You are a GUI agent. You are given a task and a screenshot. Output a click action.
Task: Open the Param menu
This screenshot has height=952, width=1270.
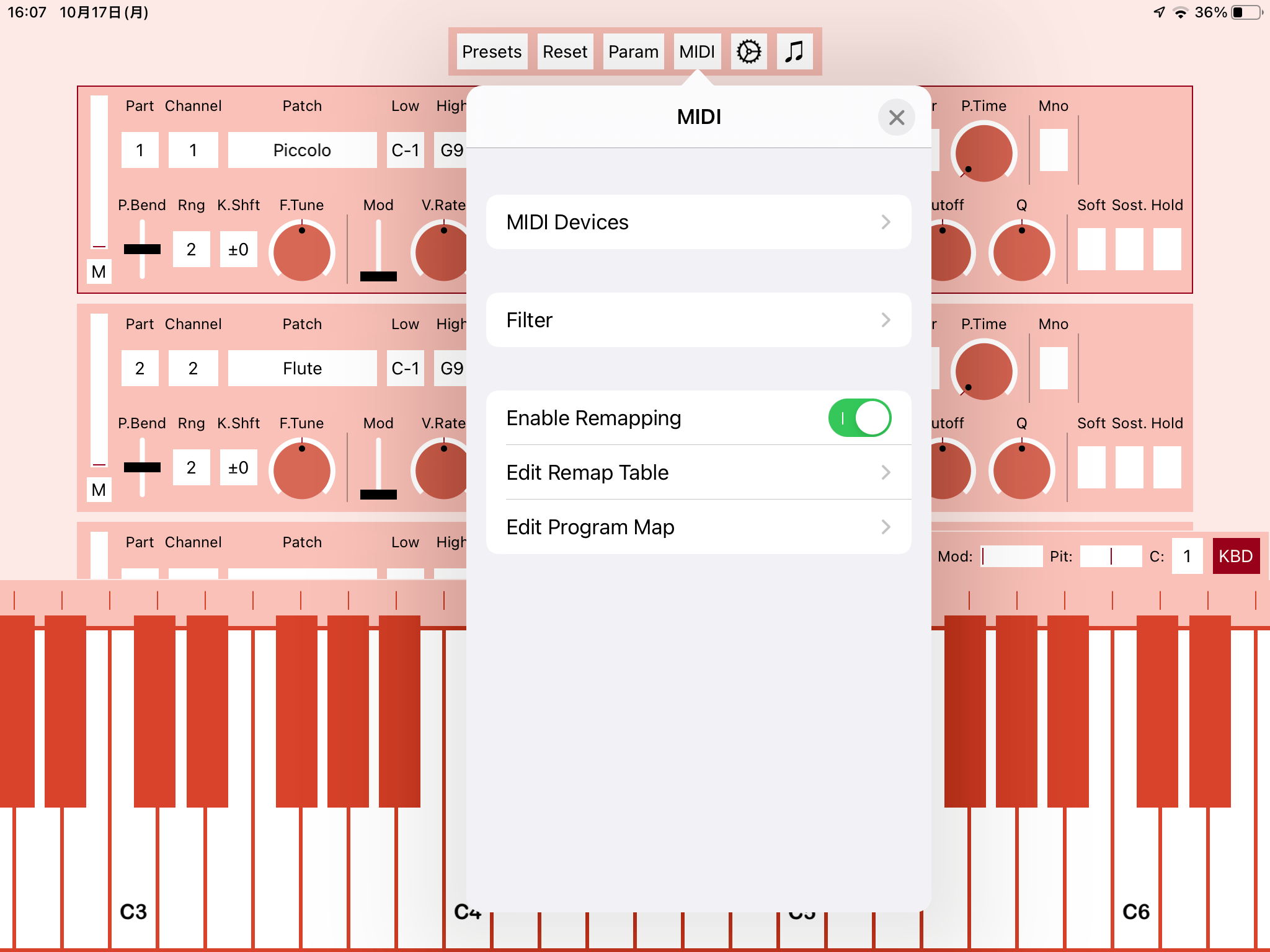tap(633, 51)
